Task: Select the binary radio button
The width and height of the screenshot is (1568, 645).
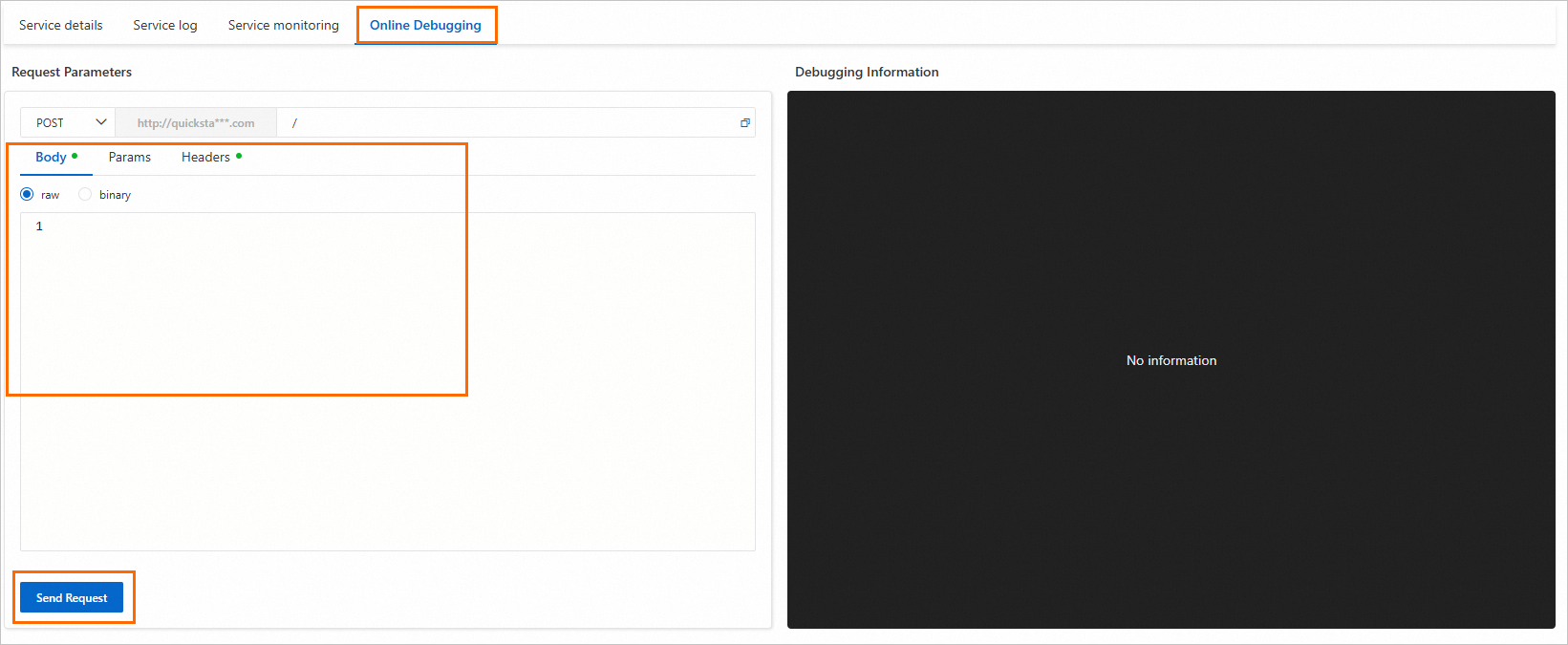Action: coord(85,194)
